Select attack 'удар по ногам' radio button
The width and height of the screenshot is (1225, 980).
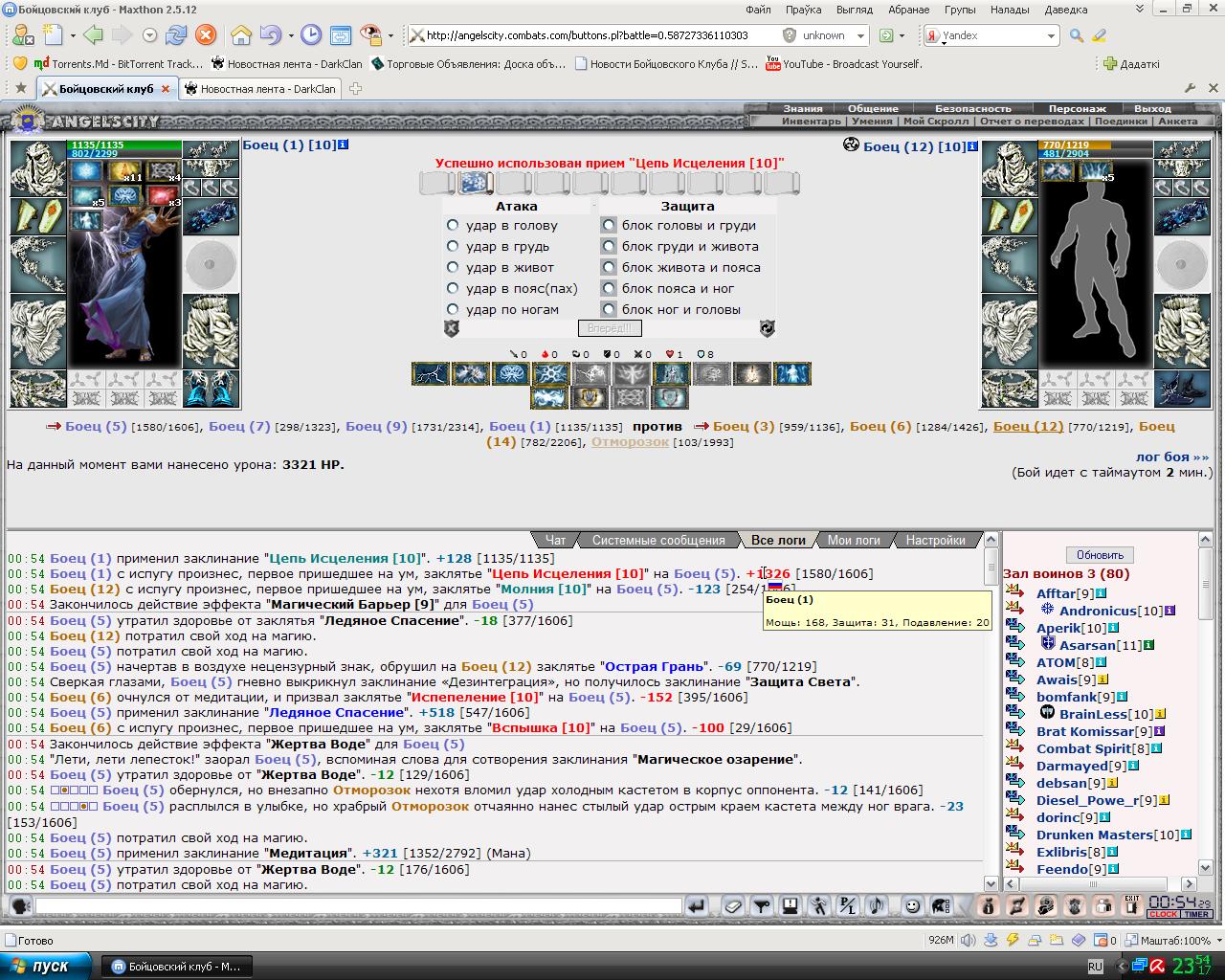click(x=453, y=309)
